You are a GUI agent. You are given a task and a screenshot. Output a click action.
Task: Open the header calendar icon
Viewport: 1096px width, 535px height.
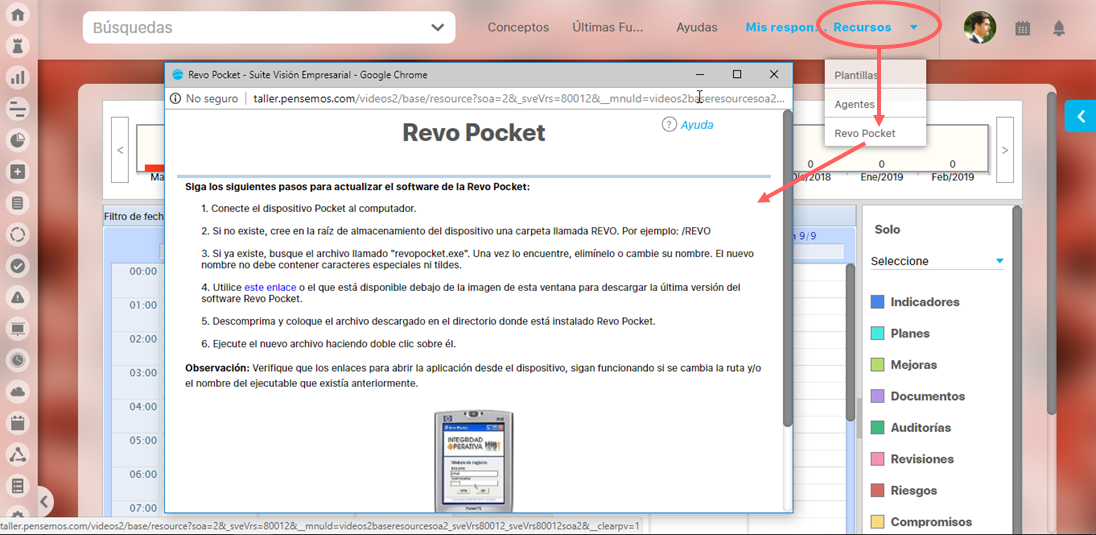coord(1023,28)
